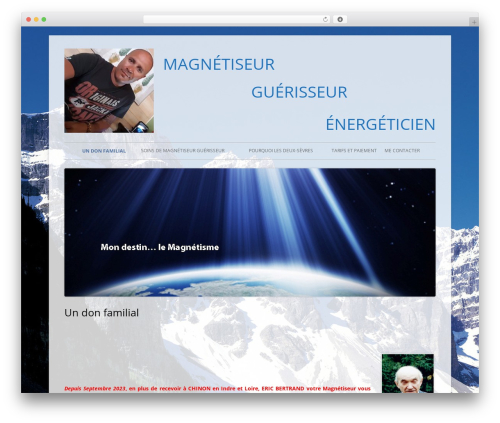Image resolution: width=500 pixels, height=423 pixels.
Task: Click the red 'Depuis Septembre 2023' paragraph
Action: pyautogui.click(x=217, y=389)
